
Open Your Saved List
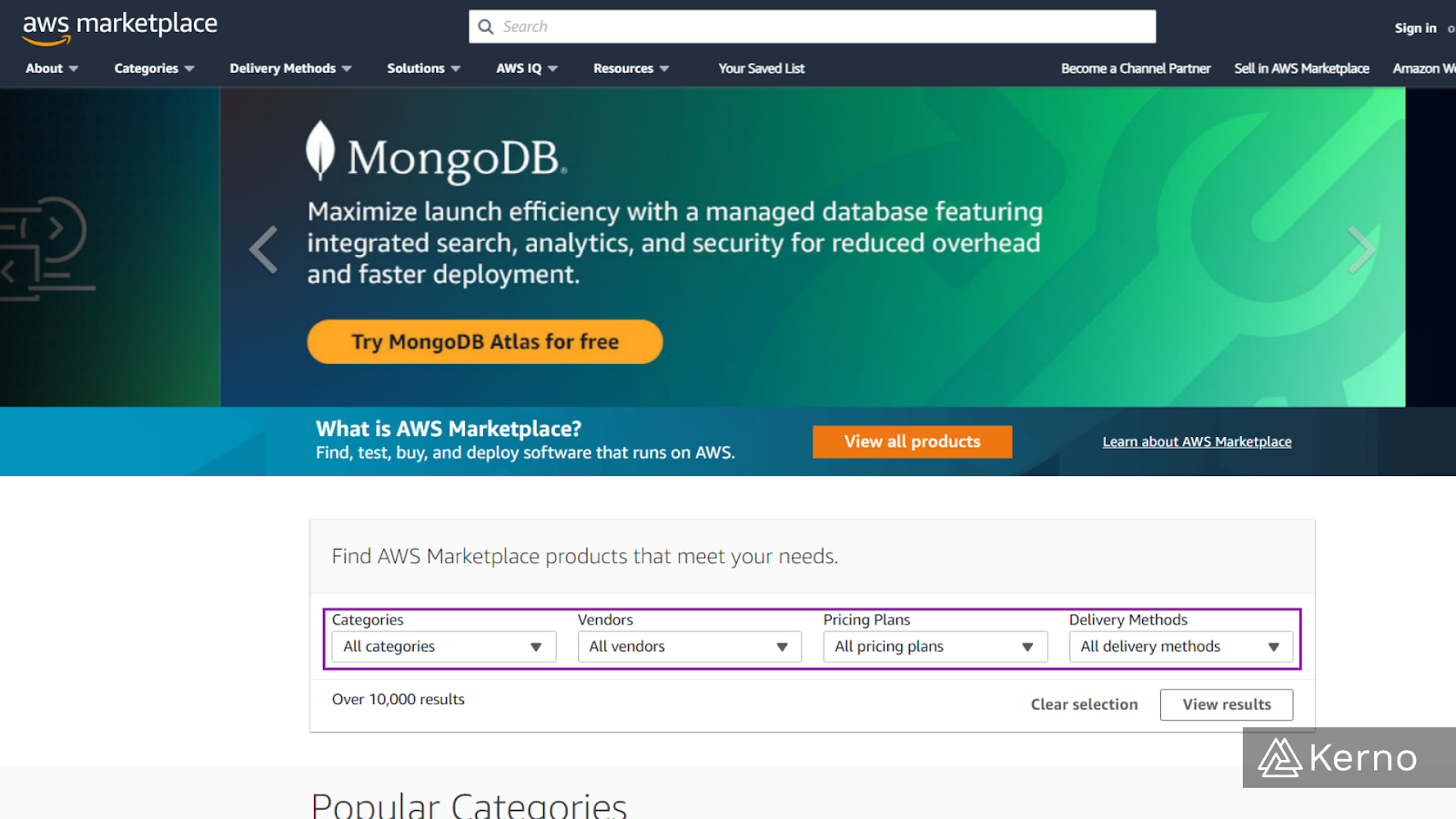coord(762,68)
